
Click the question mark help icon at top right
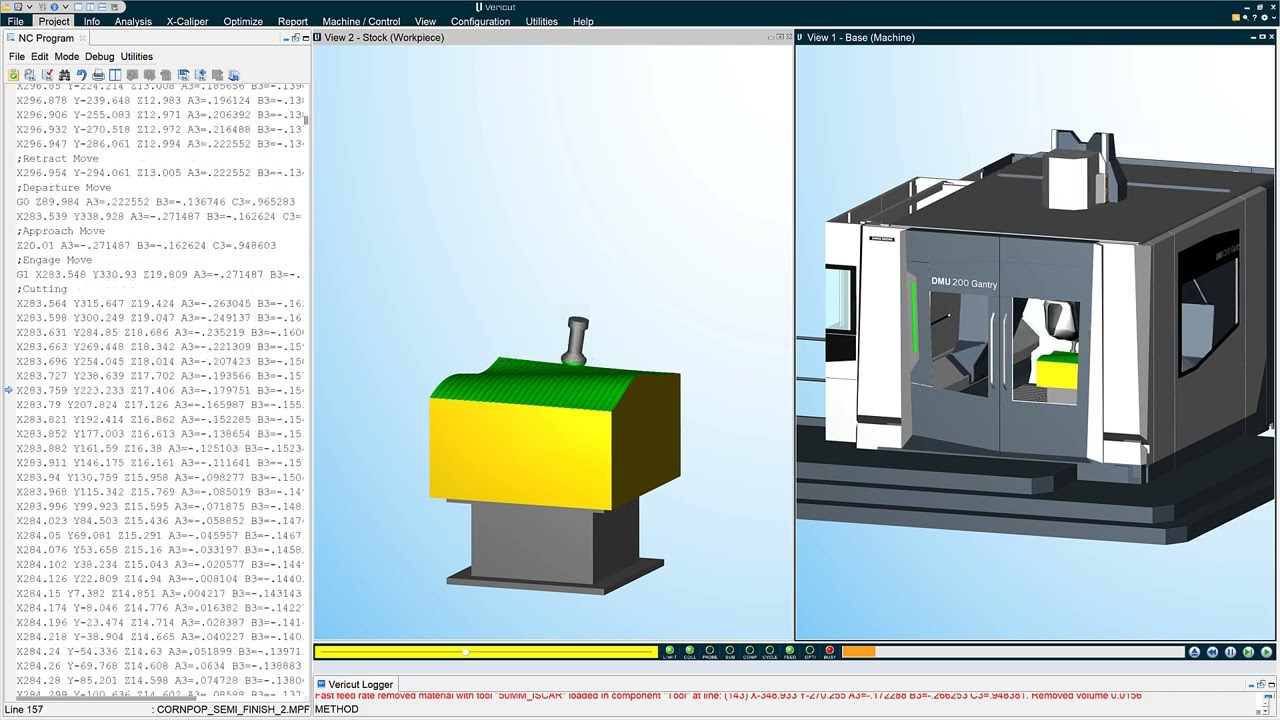click(1255, 17)
